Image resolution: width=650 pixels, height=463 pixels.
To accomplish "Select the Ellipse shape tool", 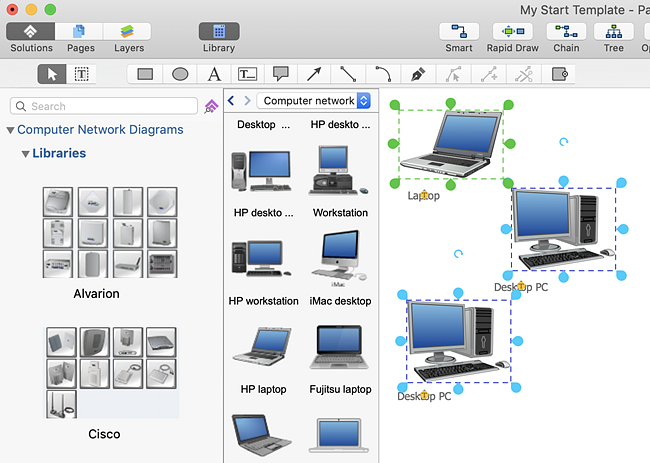I will pyautogui.click(x=180, y=74).
